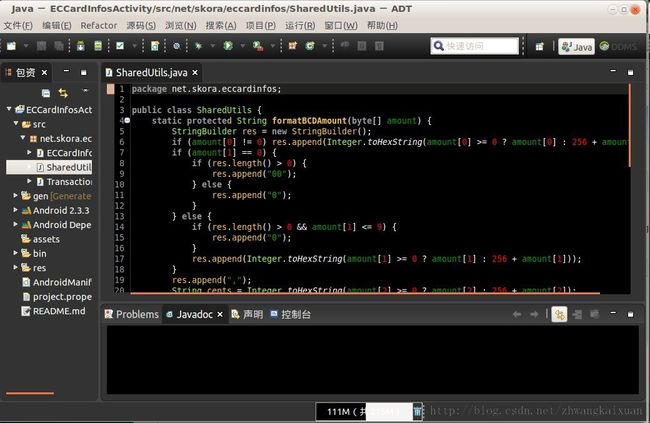
Task: Click the Quick Access search field
Action: click(x=475, y=46)
